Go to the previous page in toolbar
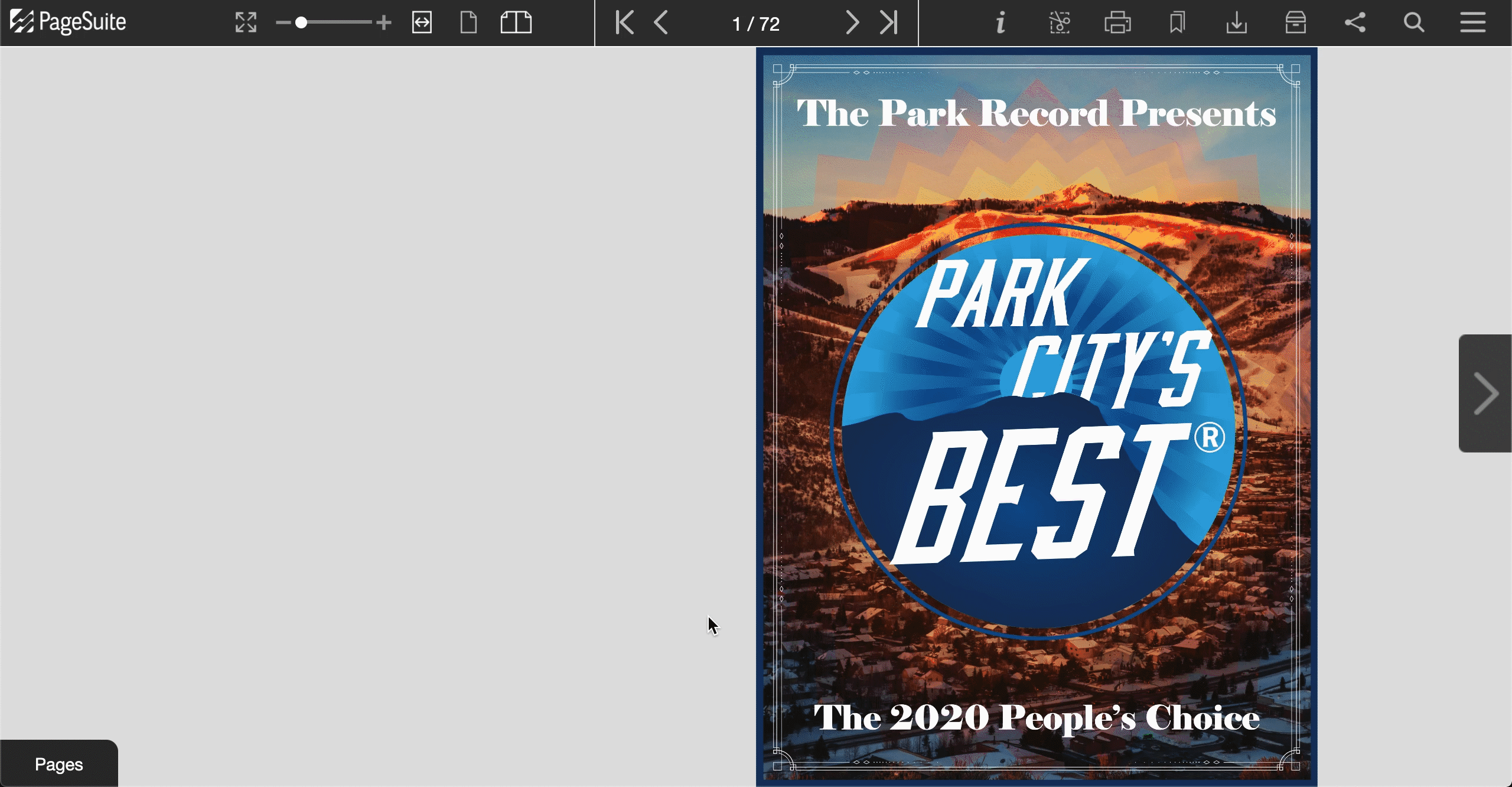The width and height of the screenshot is (1512, 787). coord(661,22)
